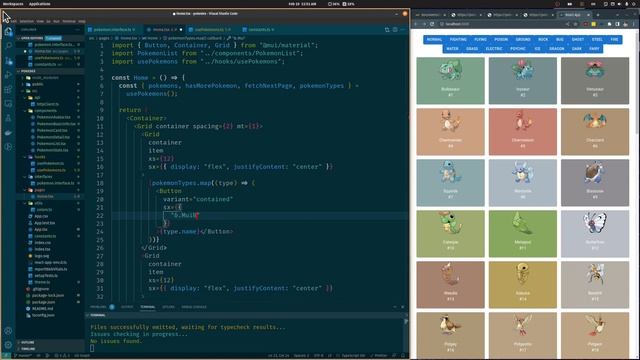Open the Charizard #6 card
Viewport: 640px width, 360px height.
click(x=595, y=131)
